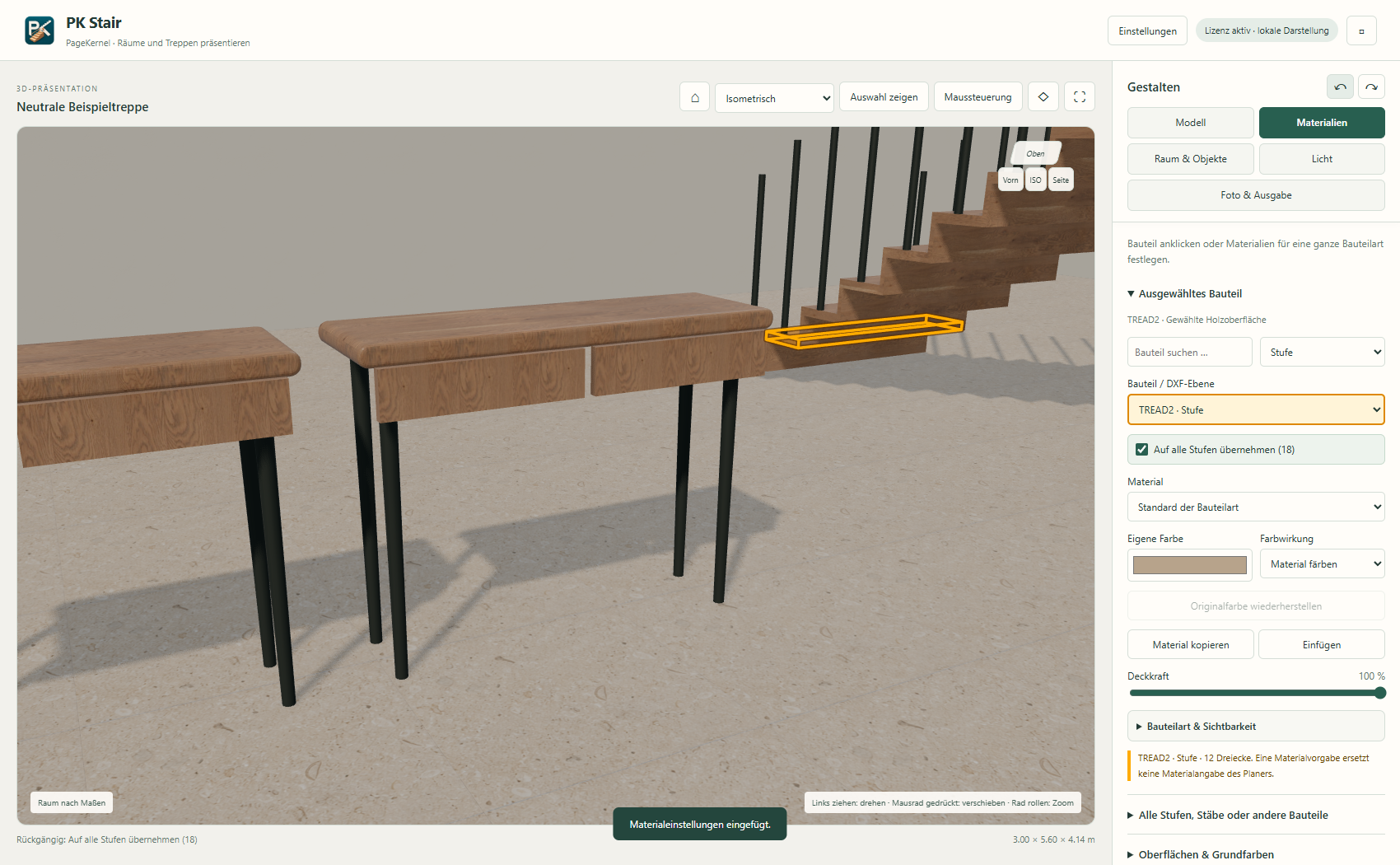
Task: Open the Stufe component type dropdown
Action: pyautogui.click(x=1322, y=352)
